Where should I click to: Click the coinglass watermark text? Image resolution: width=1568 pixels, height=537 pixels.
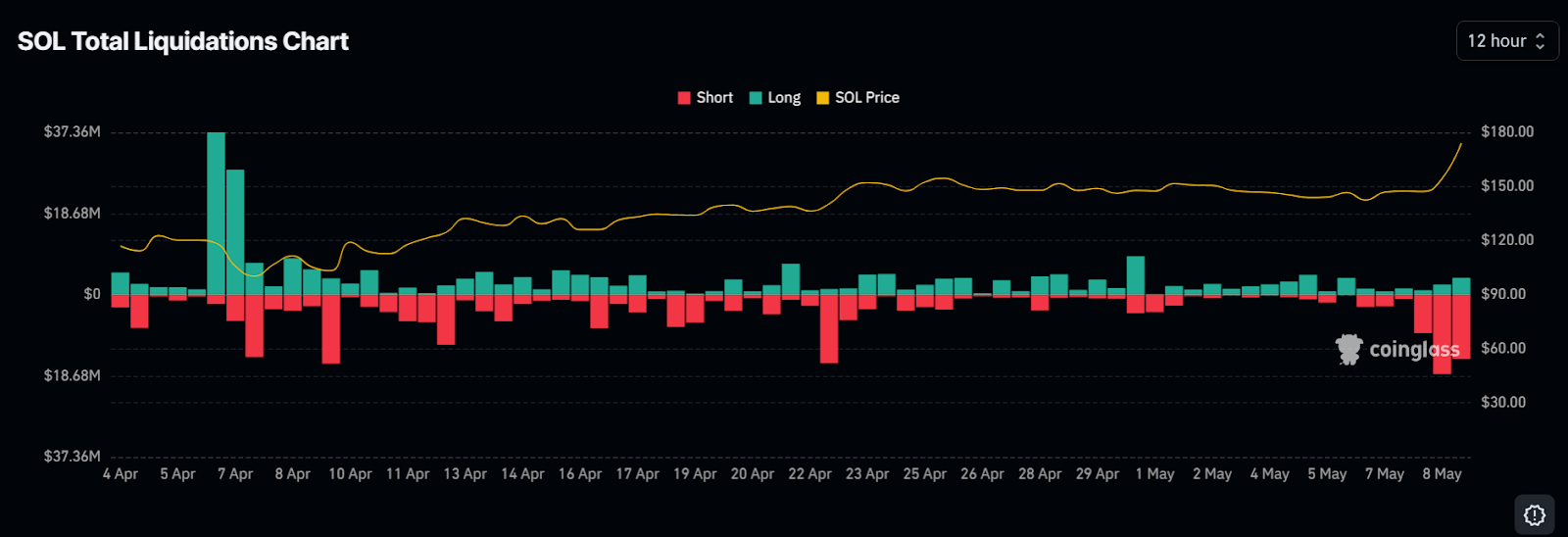(x=1414, y=350)
